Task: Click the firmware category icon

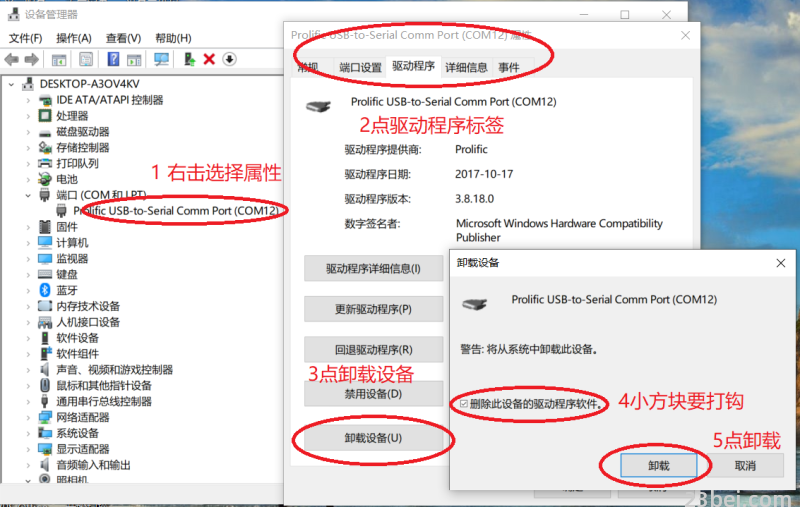Action: pyautogui.click(x=45, y=226)
